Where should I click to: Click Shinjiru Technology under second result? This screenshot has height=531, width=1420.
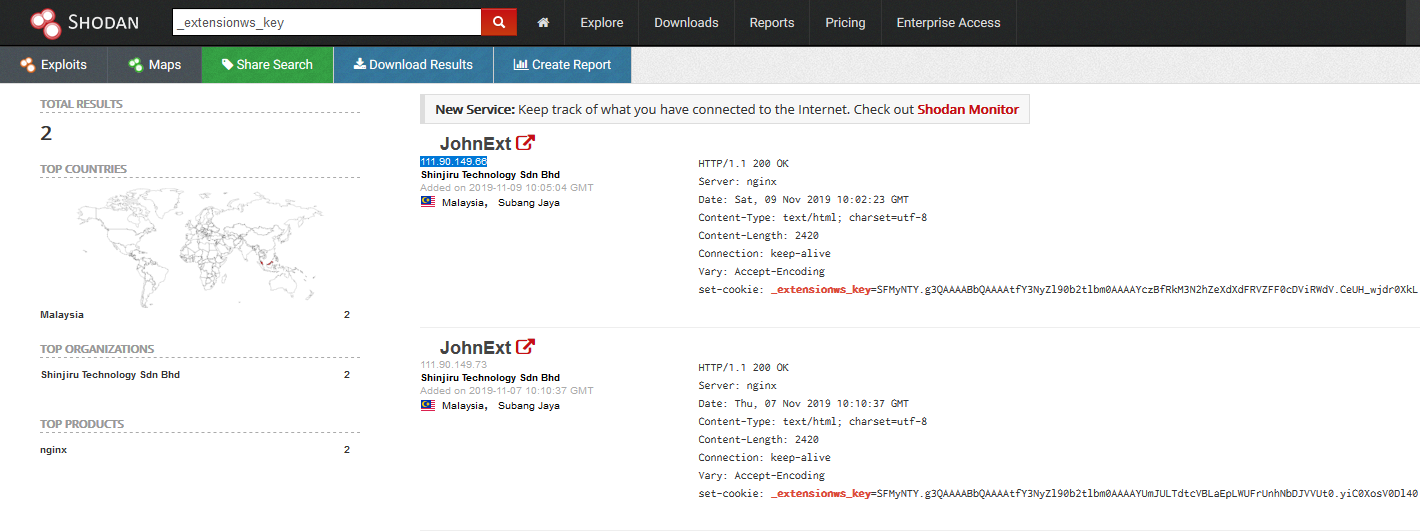click(x=490, y=378)
